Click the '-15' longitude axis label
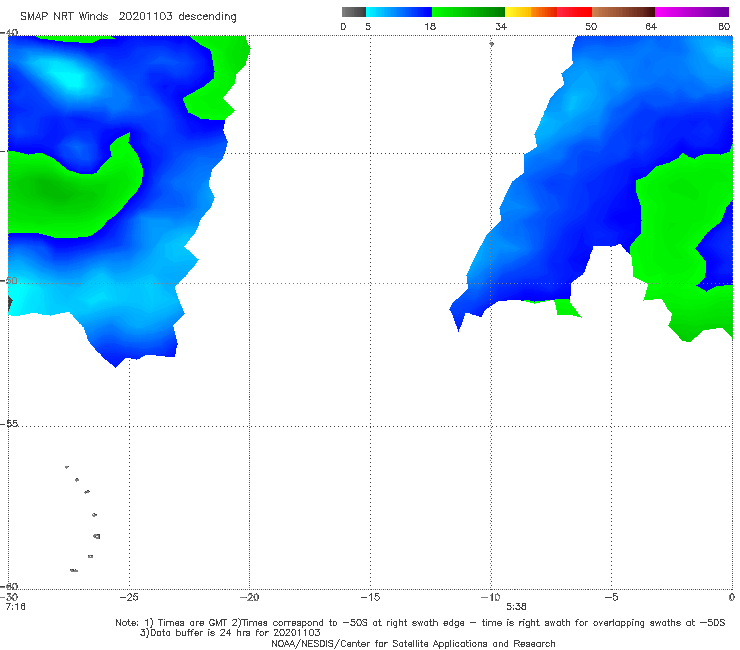The height and width of the screenshot is (650, 740). click(370, 597)
